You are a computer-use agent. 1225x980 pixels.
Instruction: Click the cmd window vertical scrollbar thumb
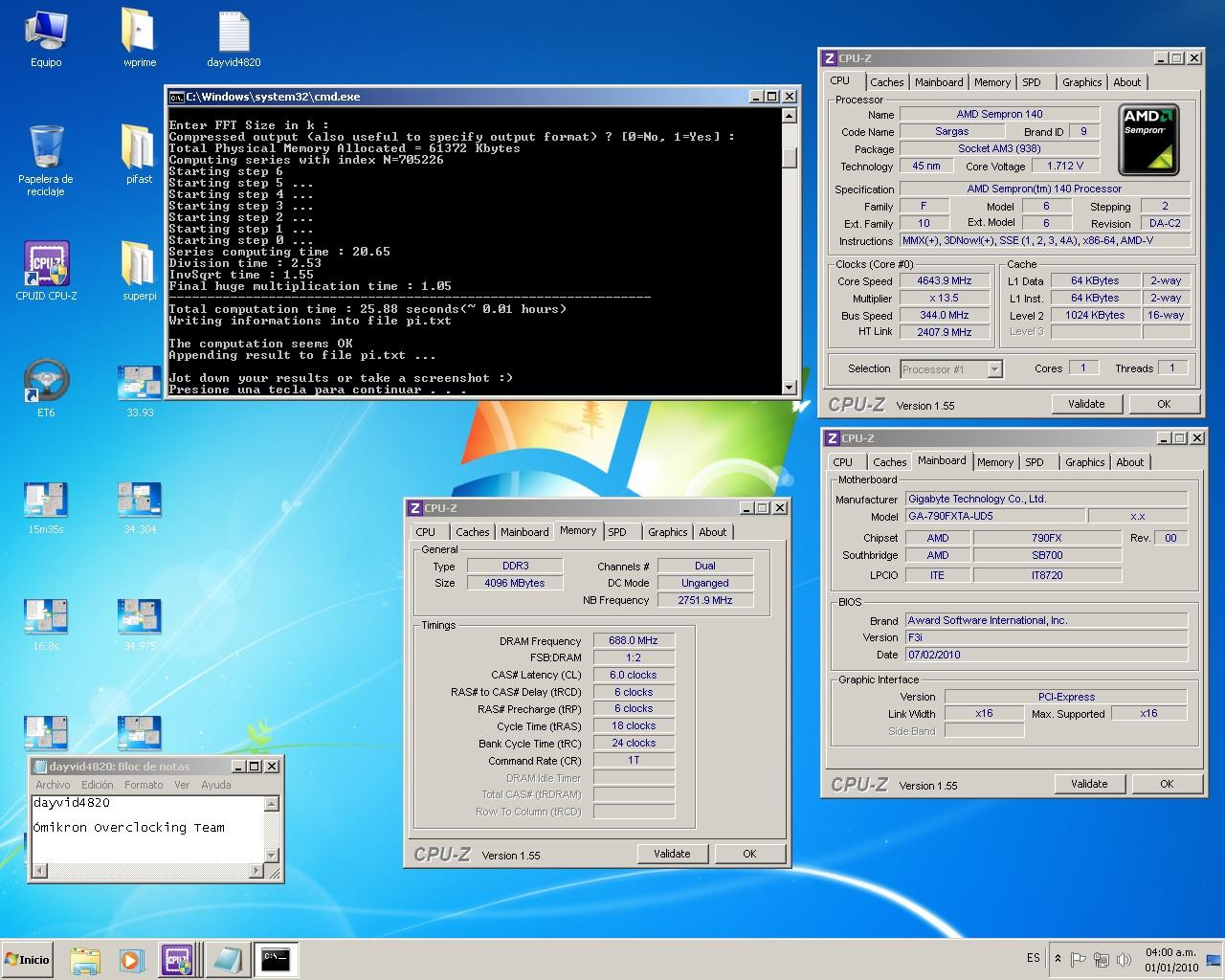coord(790,157)
